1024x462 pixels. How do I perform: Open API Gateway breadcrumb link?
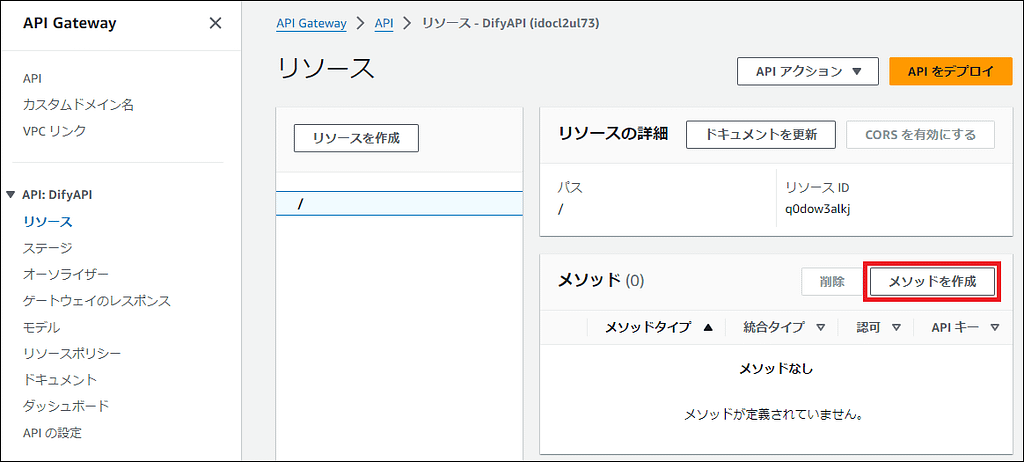pyautogui.click(x=311, y=23)
